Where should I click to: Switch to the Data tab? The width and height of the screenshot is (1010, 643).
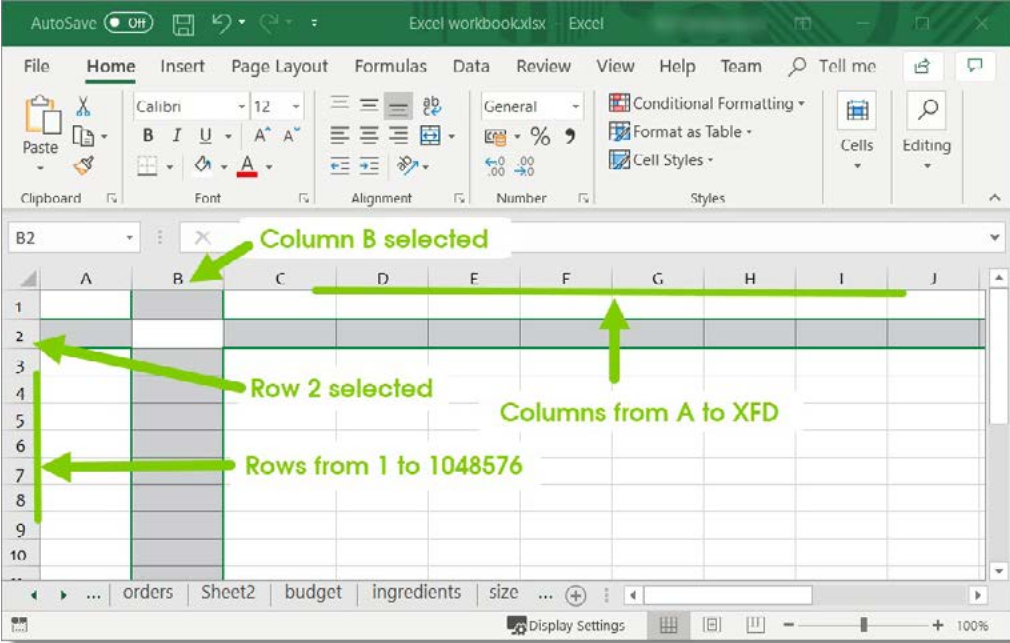click(471, 66)
